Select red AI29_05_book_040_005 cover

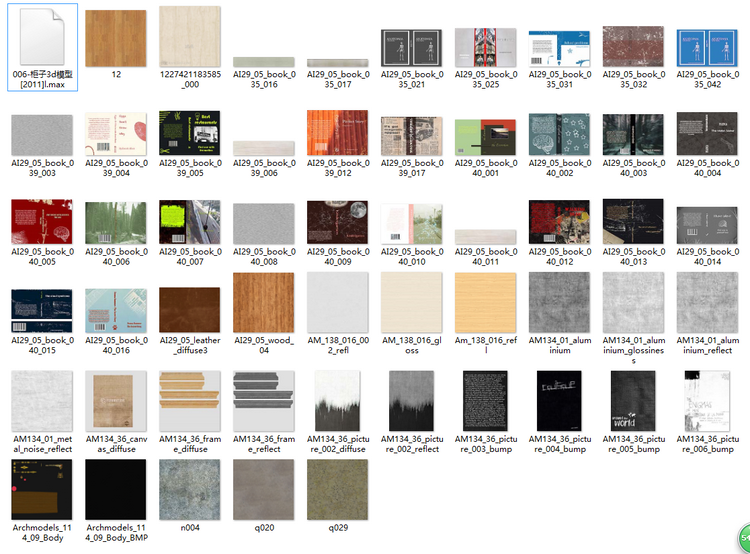point(42,222)
